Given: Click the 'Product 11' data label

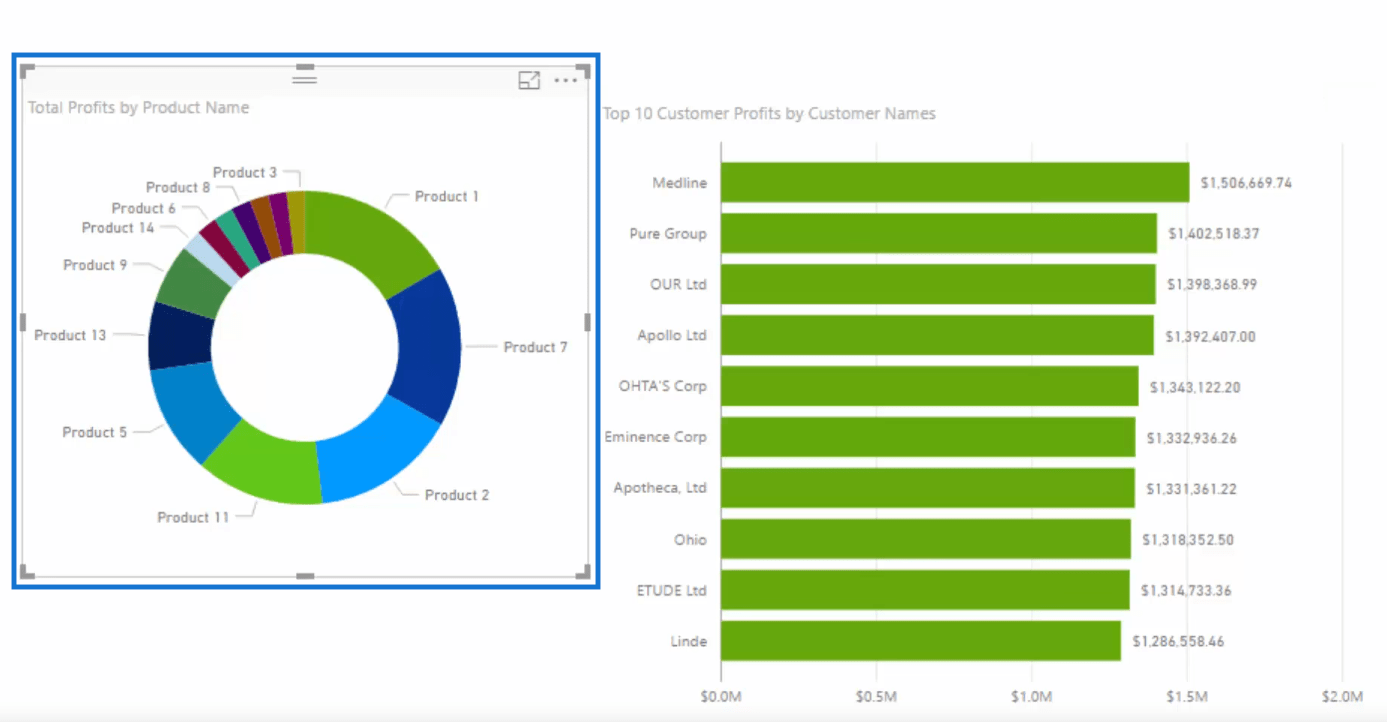Looking at the screenshot, I should (193, 517).
